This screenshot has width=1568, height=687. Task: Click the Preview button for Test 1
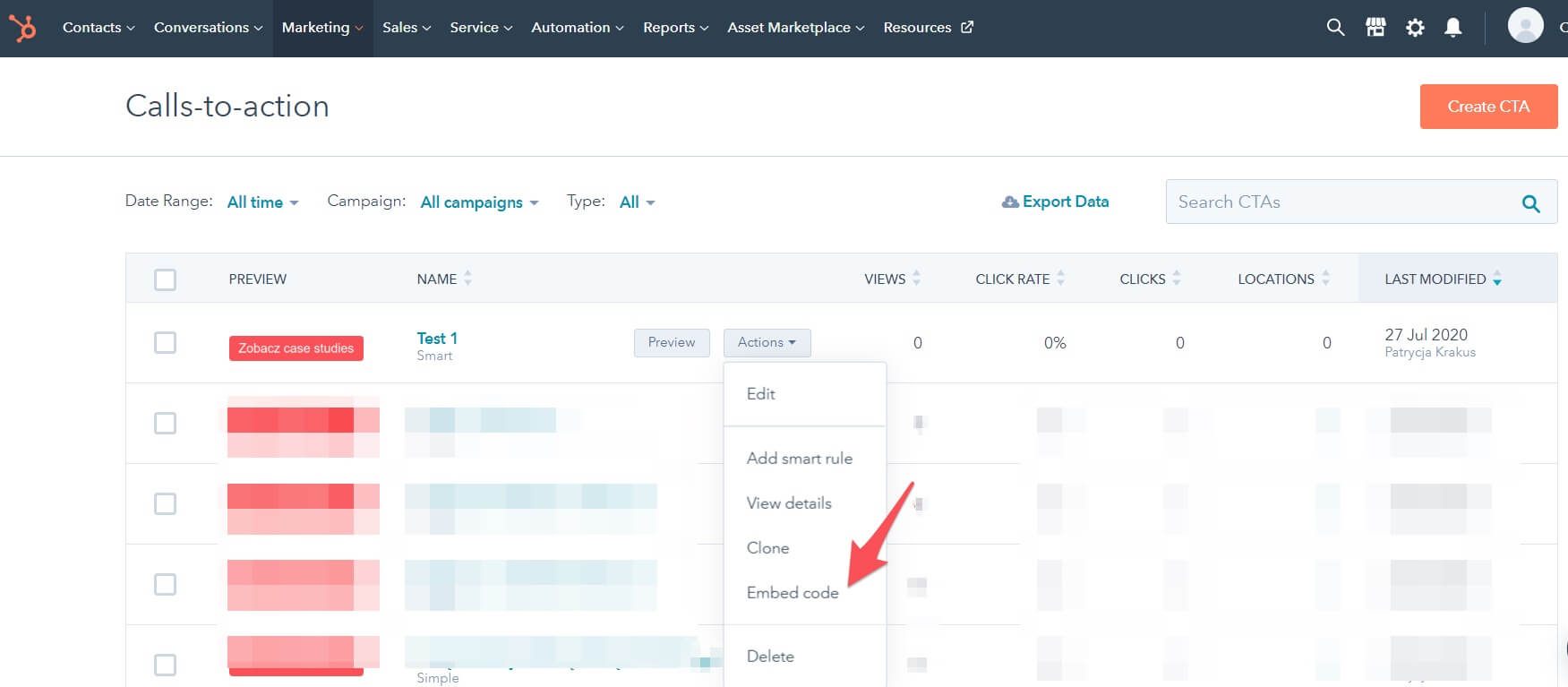click(672, 342)
